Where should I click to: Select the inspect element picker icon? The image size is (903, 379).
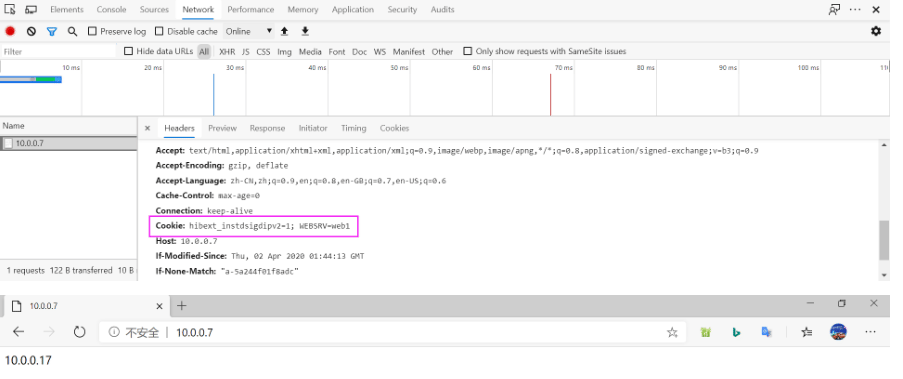coord(10,10)
